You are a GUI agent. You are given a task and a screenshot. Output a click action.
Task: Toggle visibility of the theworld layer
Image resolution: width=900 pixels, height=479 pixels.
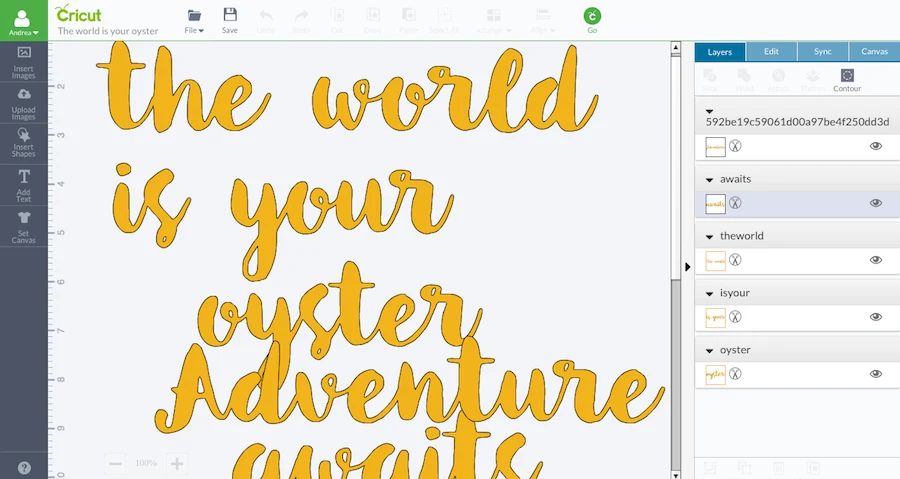(876, 260)
